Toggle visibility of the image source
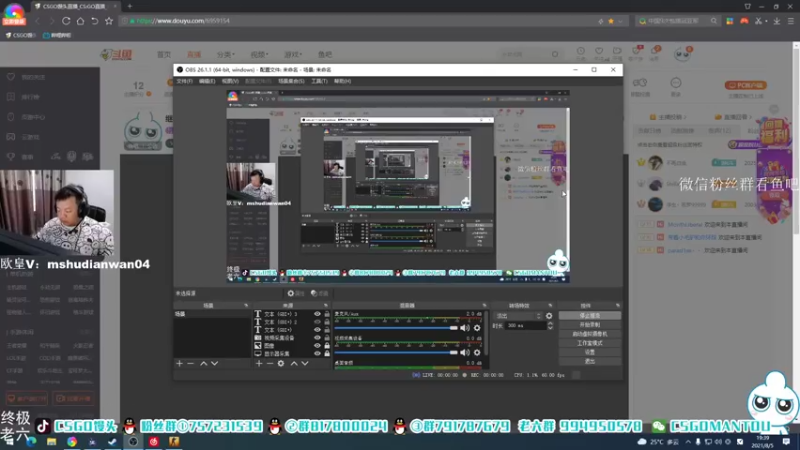The image size is (800, 450). tap(317, 345)
